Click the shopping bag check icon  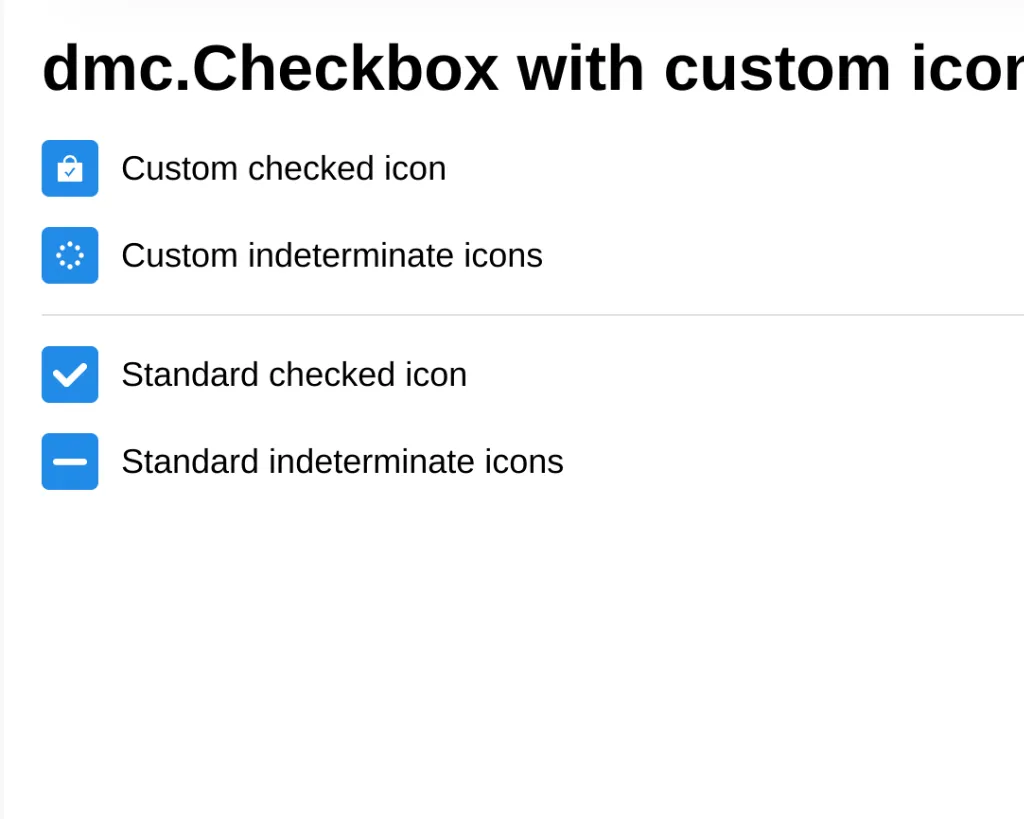70,169
